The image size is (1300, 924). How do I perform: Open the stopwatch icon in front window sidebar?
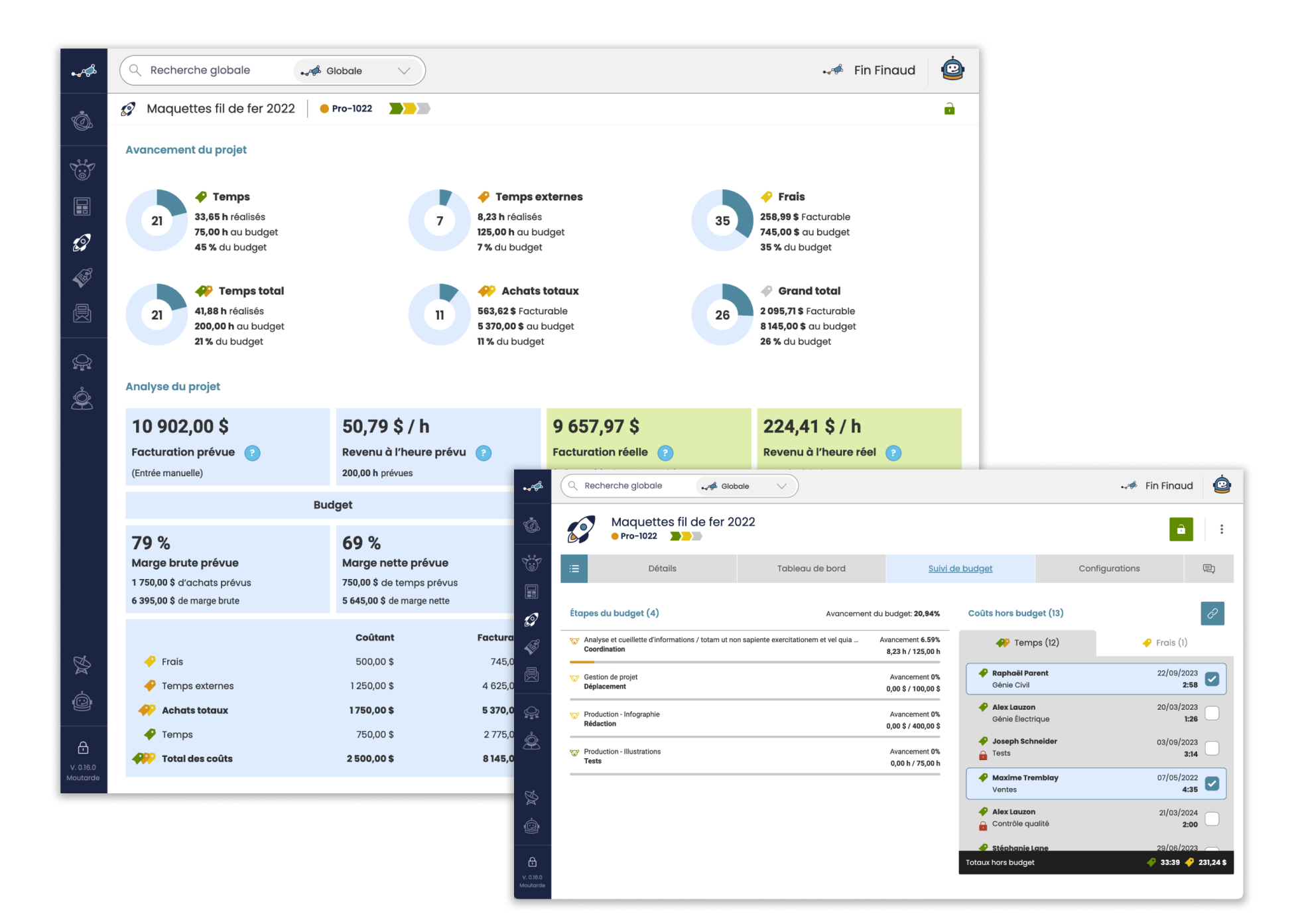tap(531, 525)
